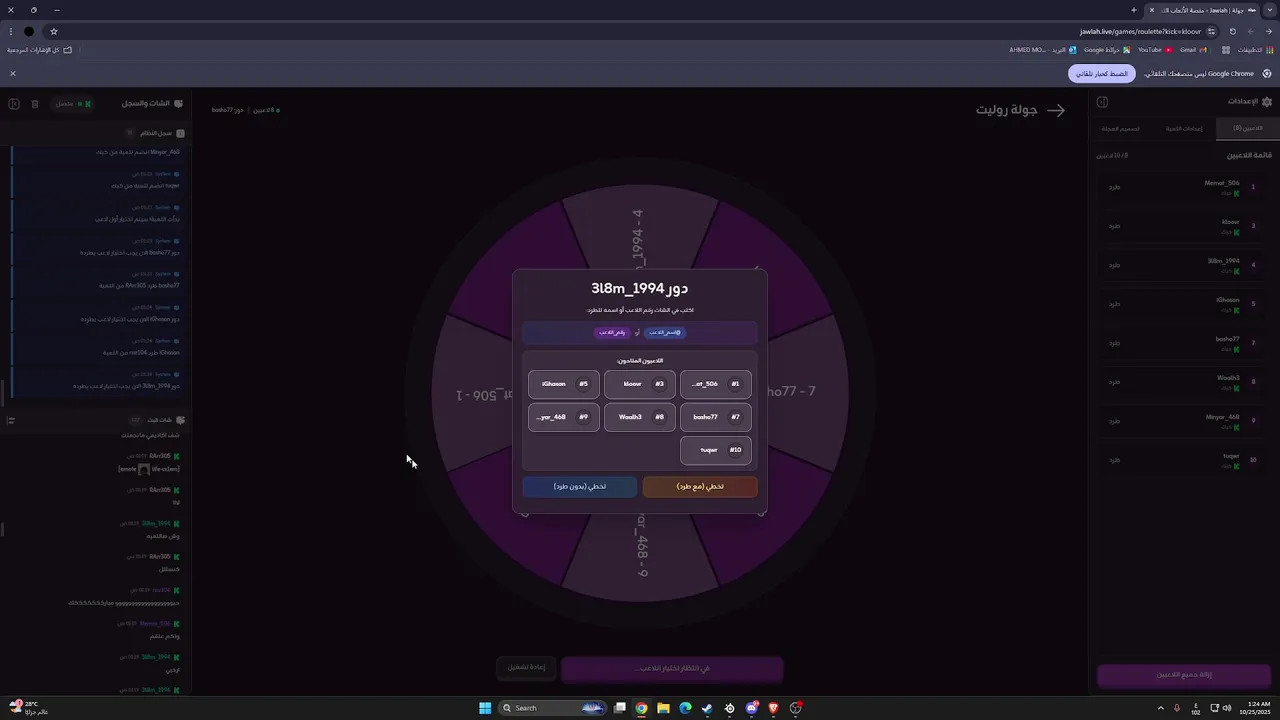Click the weather widget on taskbar
The height and width of the screenshot is (720, 1280).
[x=28, y=708]
